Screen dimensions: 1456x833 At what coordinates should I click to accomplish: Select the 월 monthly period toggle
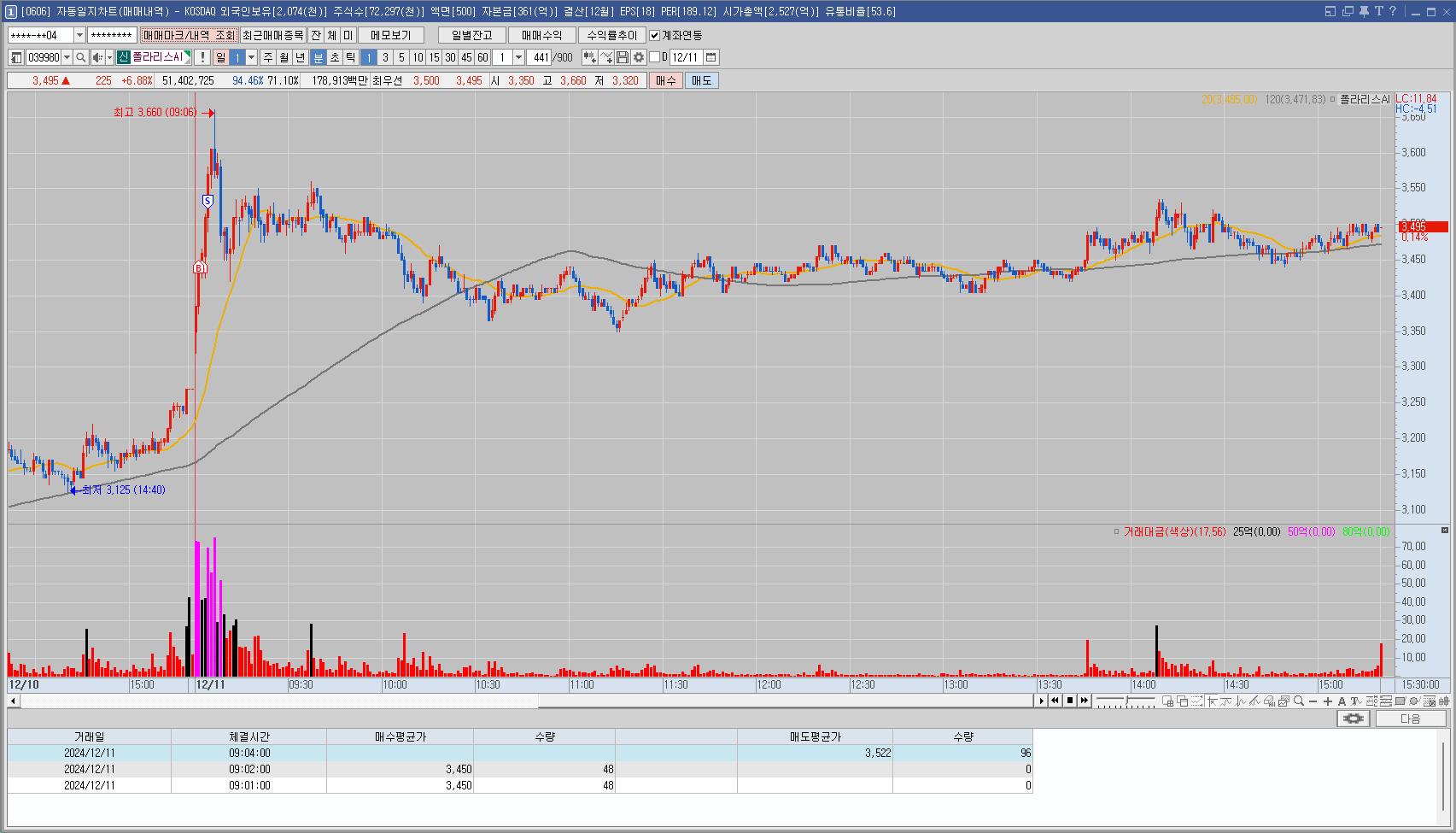pos(284,57)
